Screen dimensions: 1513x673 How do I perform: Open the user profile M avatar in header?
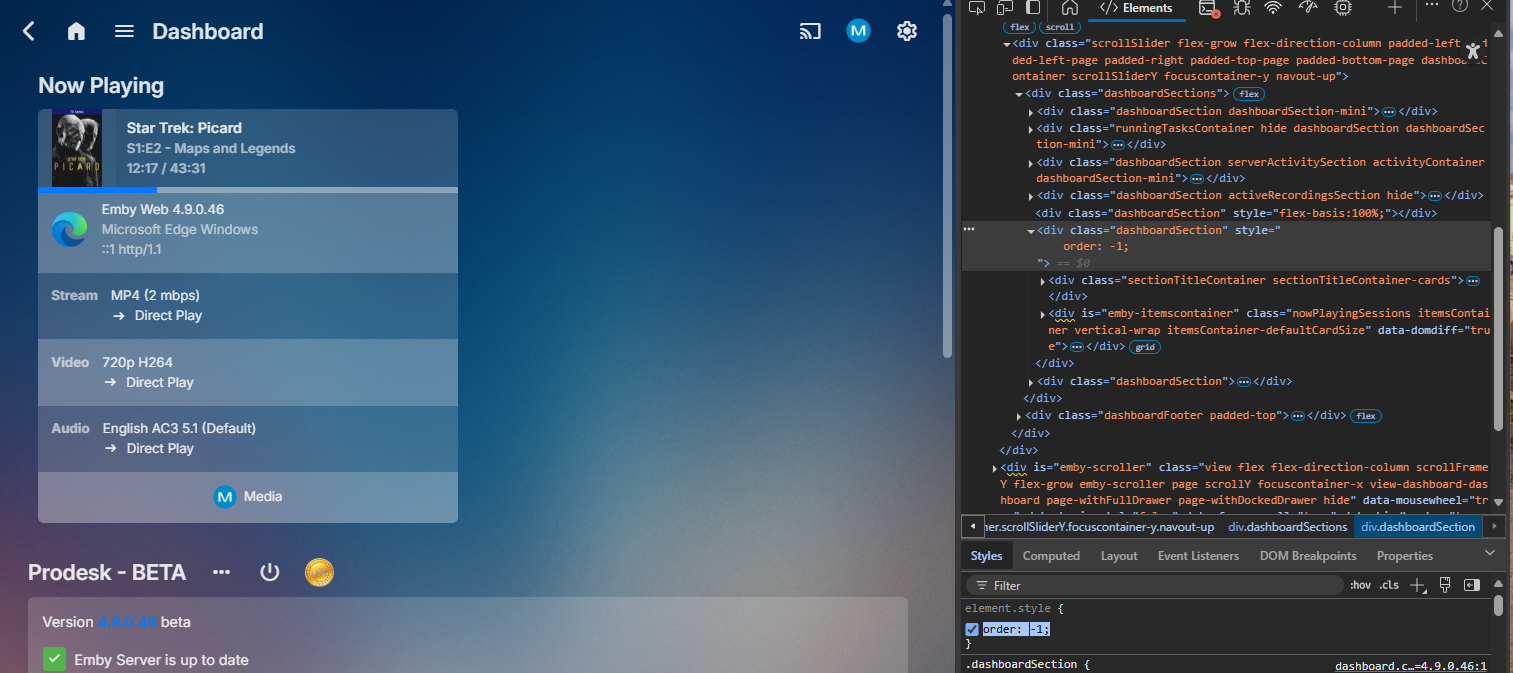click(x=858, y=31)
